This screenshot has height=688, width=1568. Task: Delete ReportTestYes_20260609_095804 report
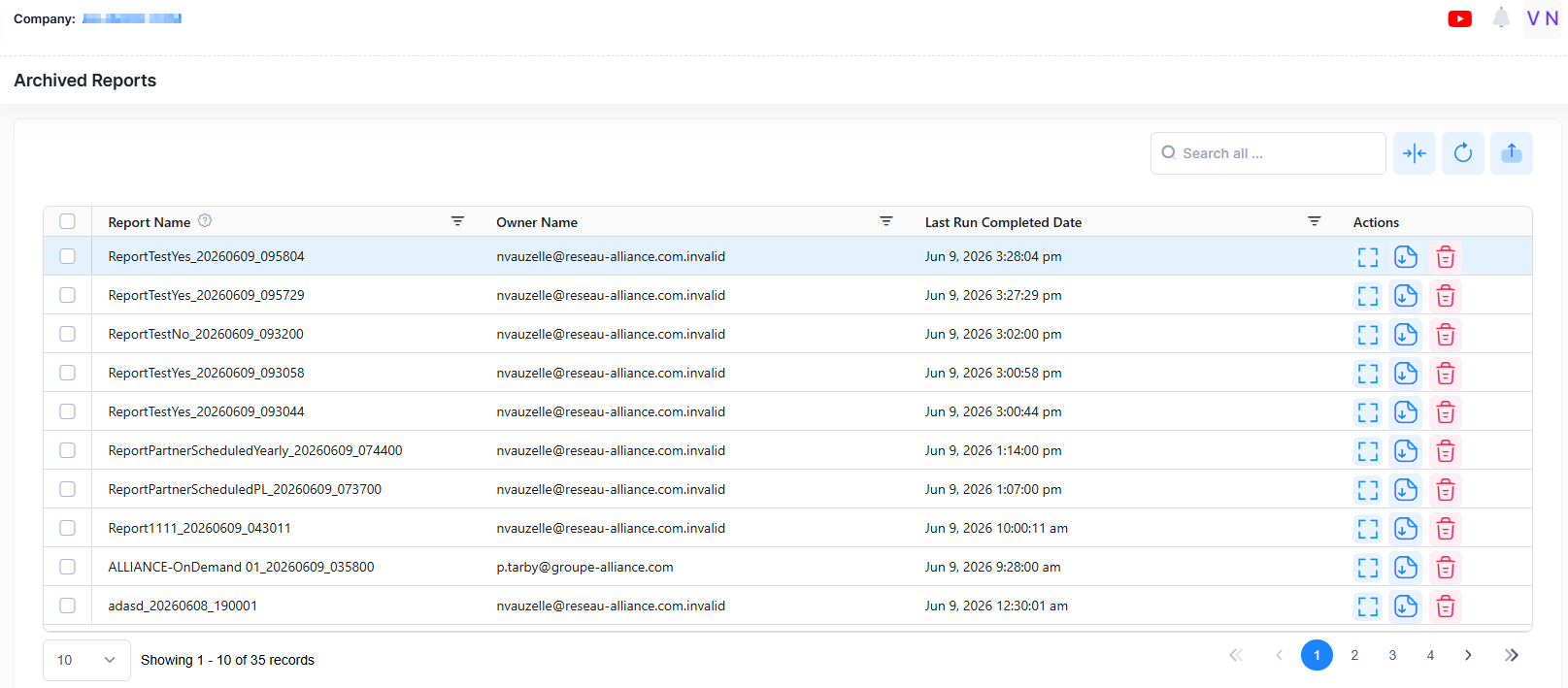coord(1446,257)
